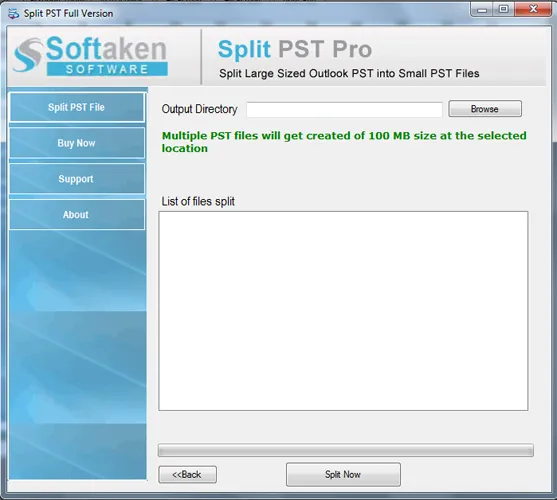Image resolution: width=557 pixels, height=500 pixels.
Task: Maximize the Split PST window
Action: click(x=503, y=9)
